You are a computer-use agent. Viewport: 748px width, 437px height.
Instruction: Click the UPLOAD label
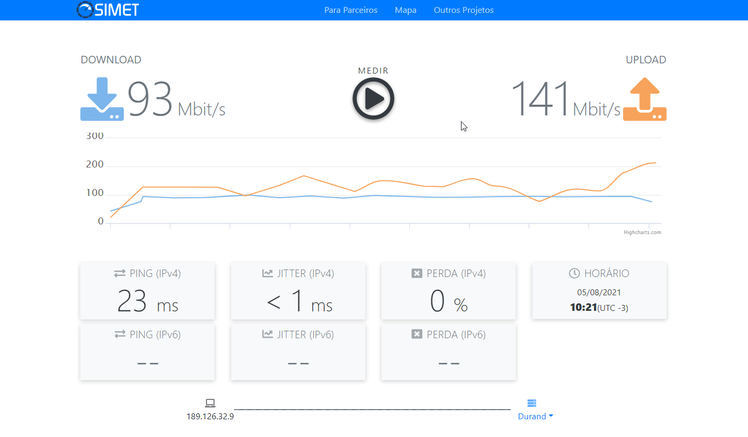tap(646, 60)
